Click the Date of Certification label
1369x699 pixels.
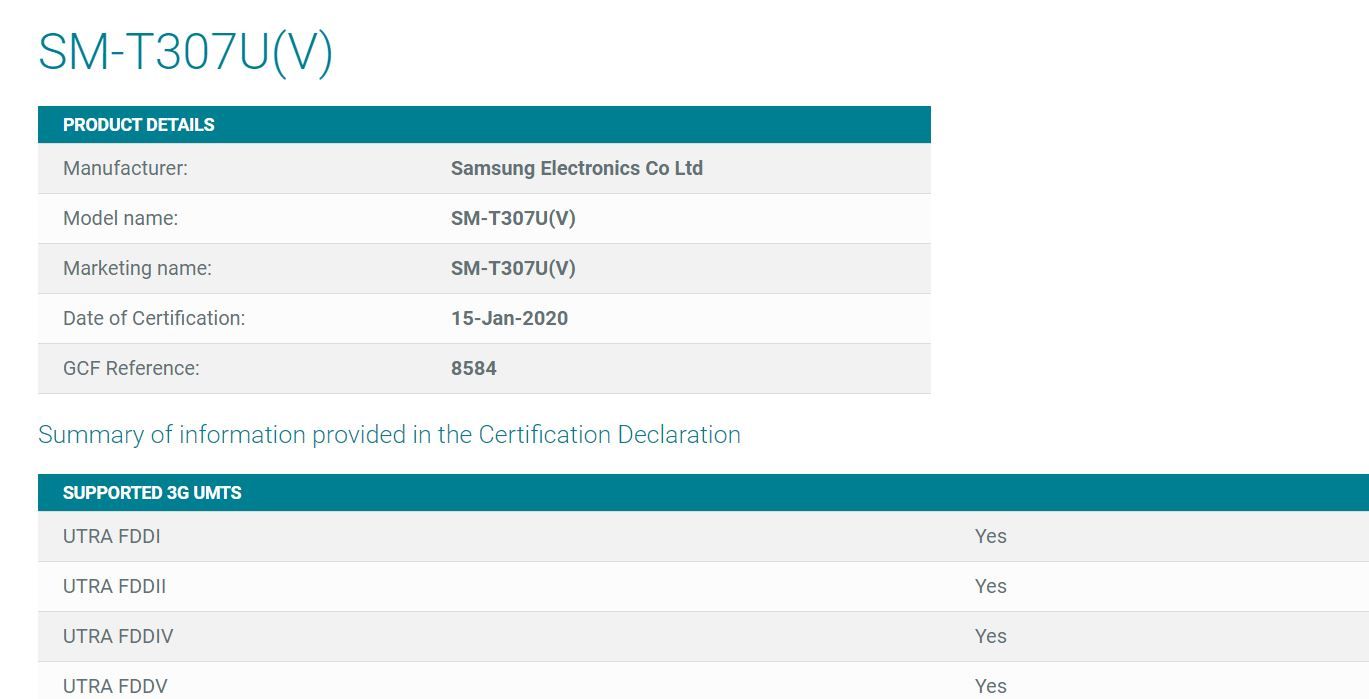(x=154, y=318)
